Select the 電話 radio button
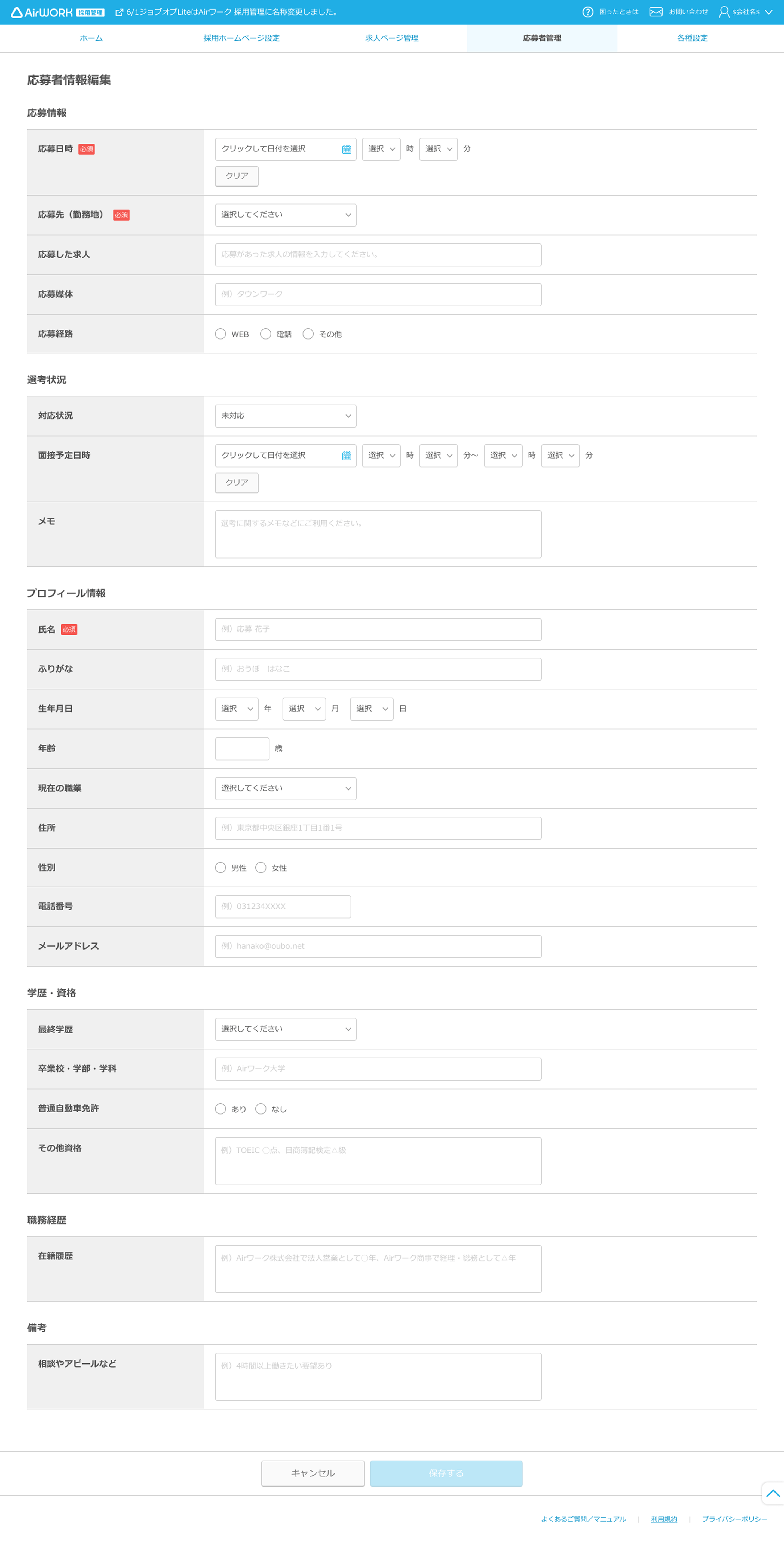784x1544 pixels. (265, 334)
